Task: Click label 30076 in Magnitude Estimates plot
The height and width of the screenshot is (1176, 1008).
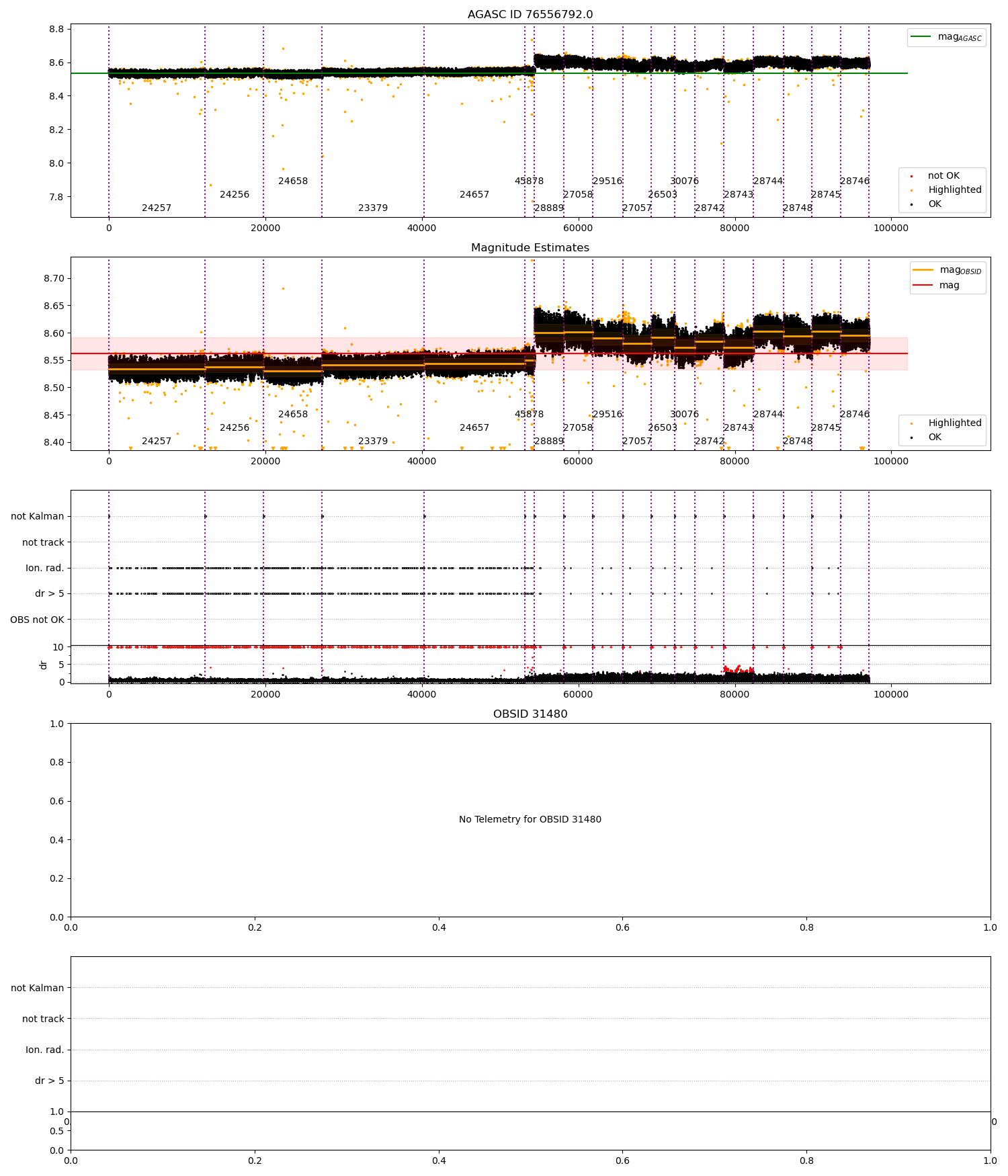Action: click(x=684, y=415)
